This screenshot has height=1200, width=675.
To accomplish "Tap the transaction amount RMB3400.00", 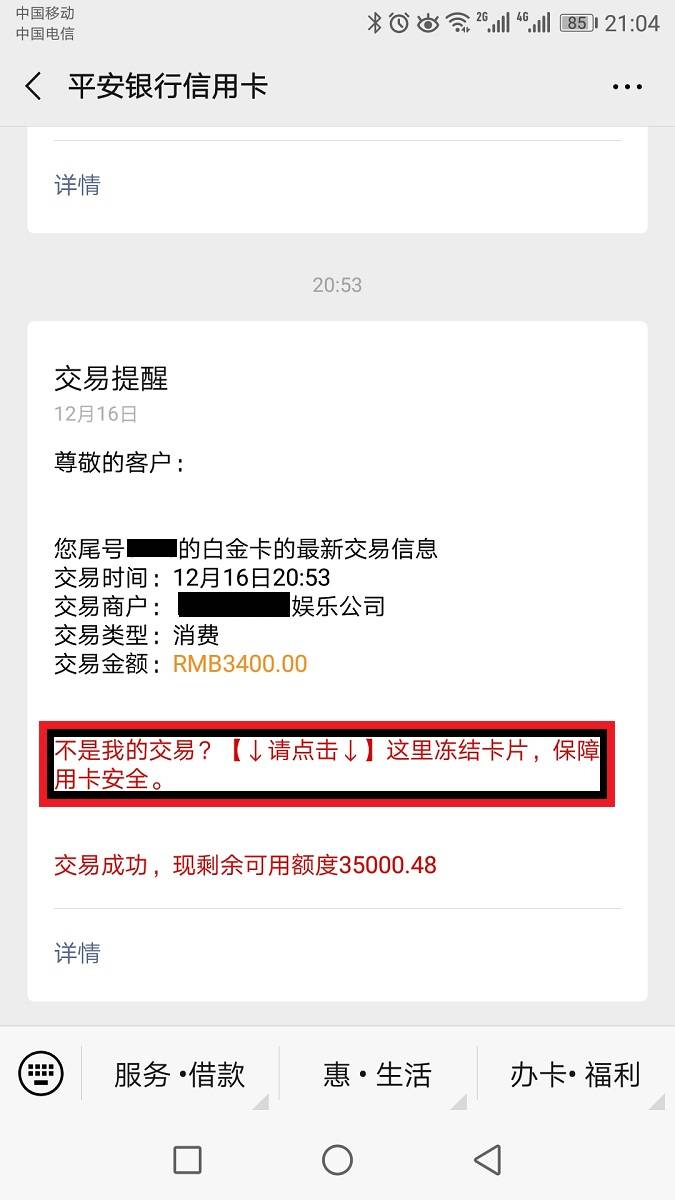I will point(240,664).
